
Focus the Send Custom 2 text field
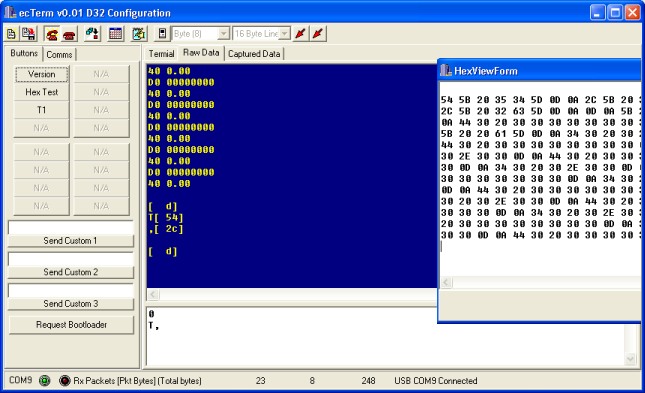click(71, 259)
